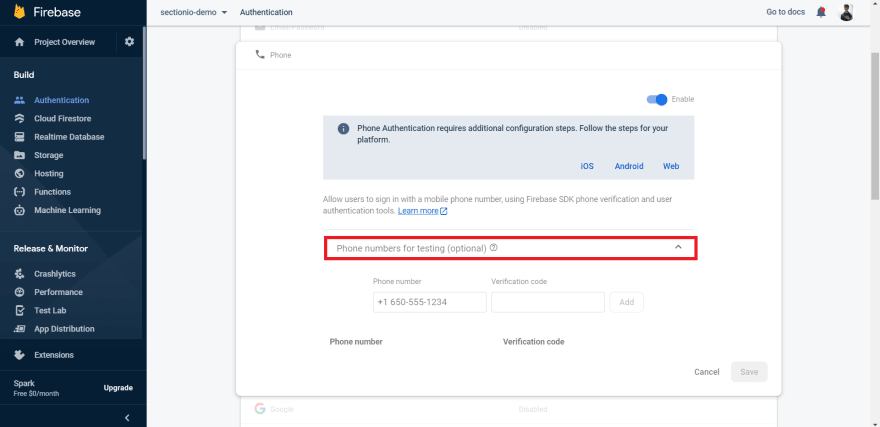Click the Project Overview home icon
880x427 pixels.
[x=20, y=42]
